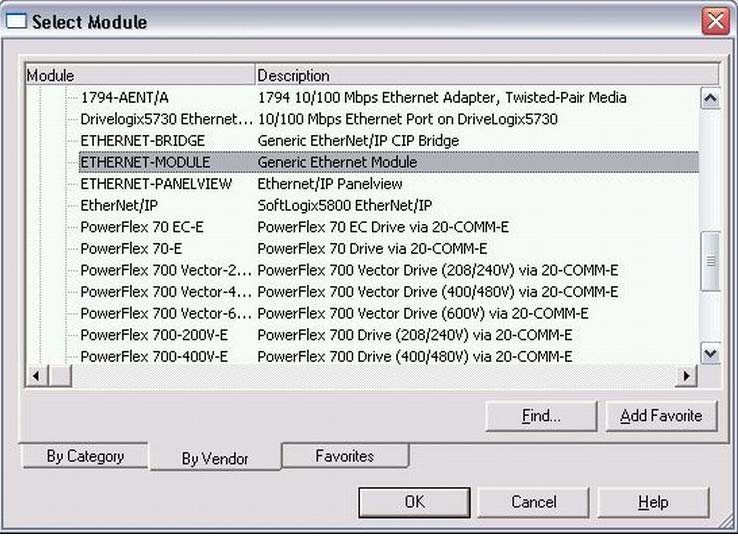738x536 pixels.
Task: Switch to the By Category tab
Action: pos(85,456)
